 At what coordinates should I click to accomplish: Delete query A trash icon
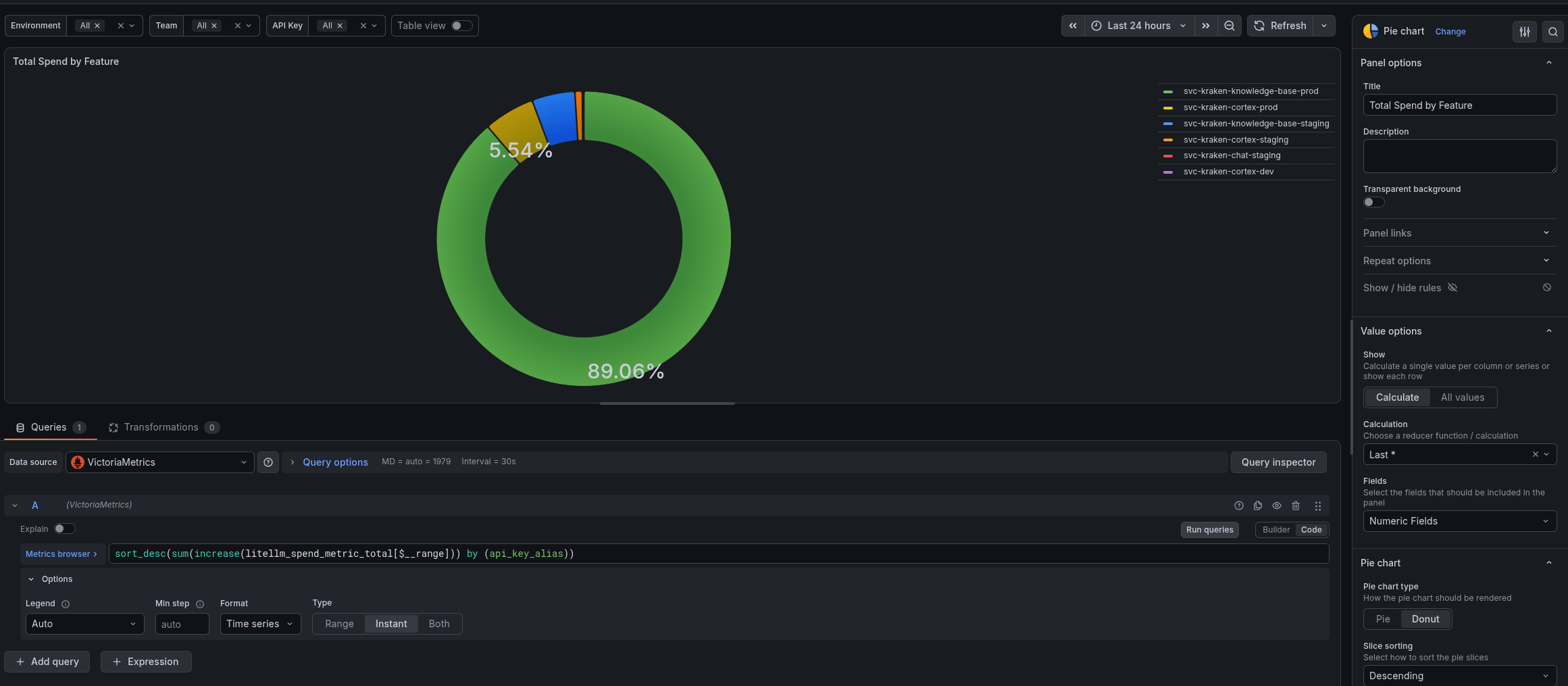(x=1296, y=506)
